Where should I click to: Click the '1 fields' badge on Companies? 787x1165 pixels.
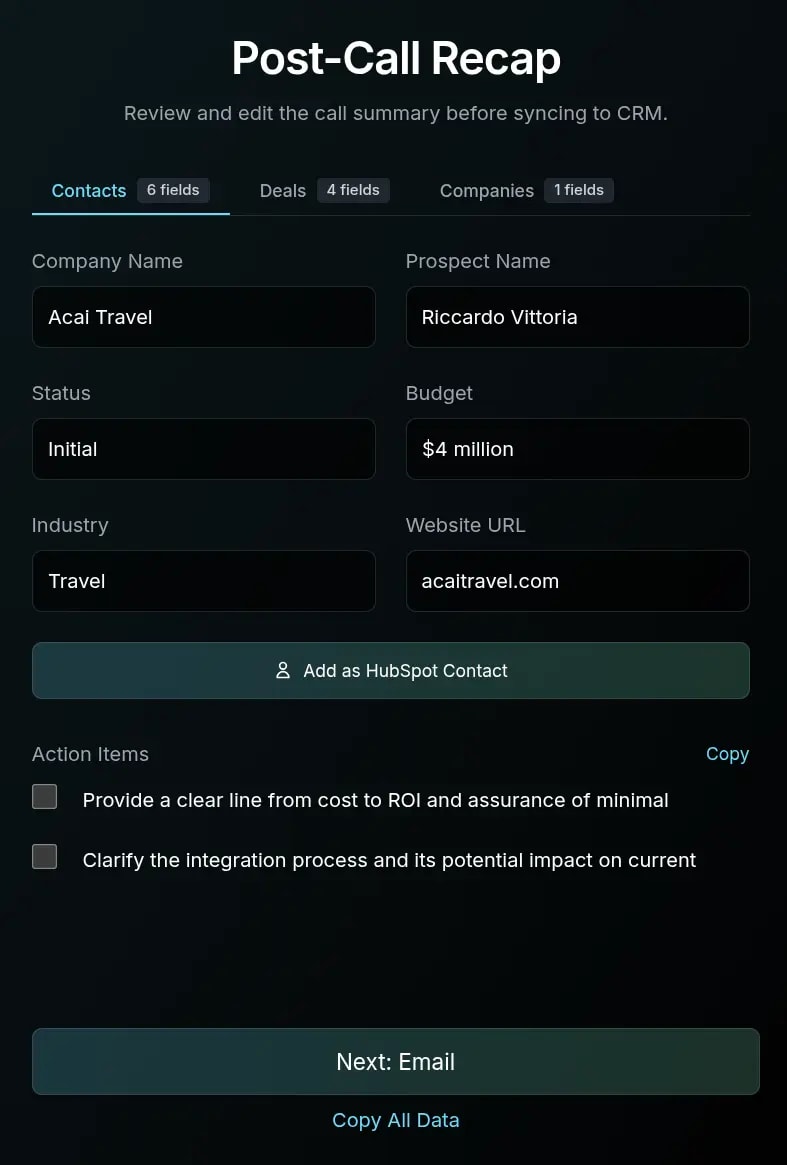579,190
